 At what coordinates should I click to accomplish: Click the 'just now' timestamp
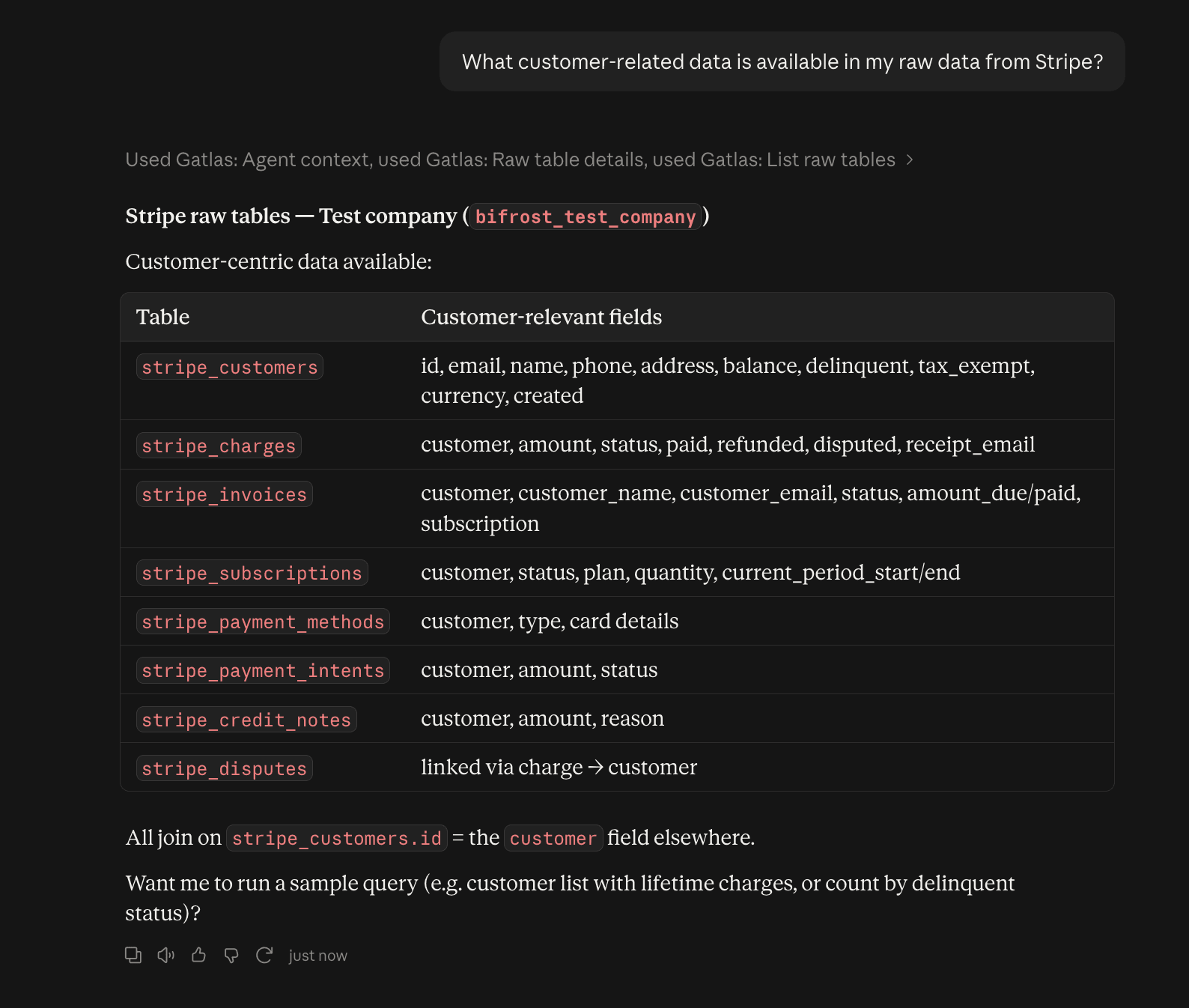coord(318,956)
